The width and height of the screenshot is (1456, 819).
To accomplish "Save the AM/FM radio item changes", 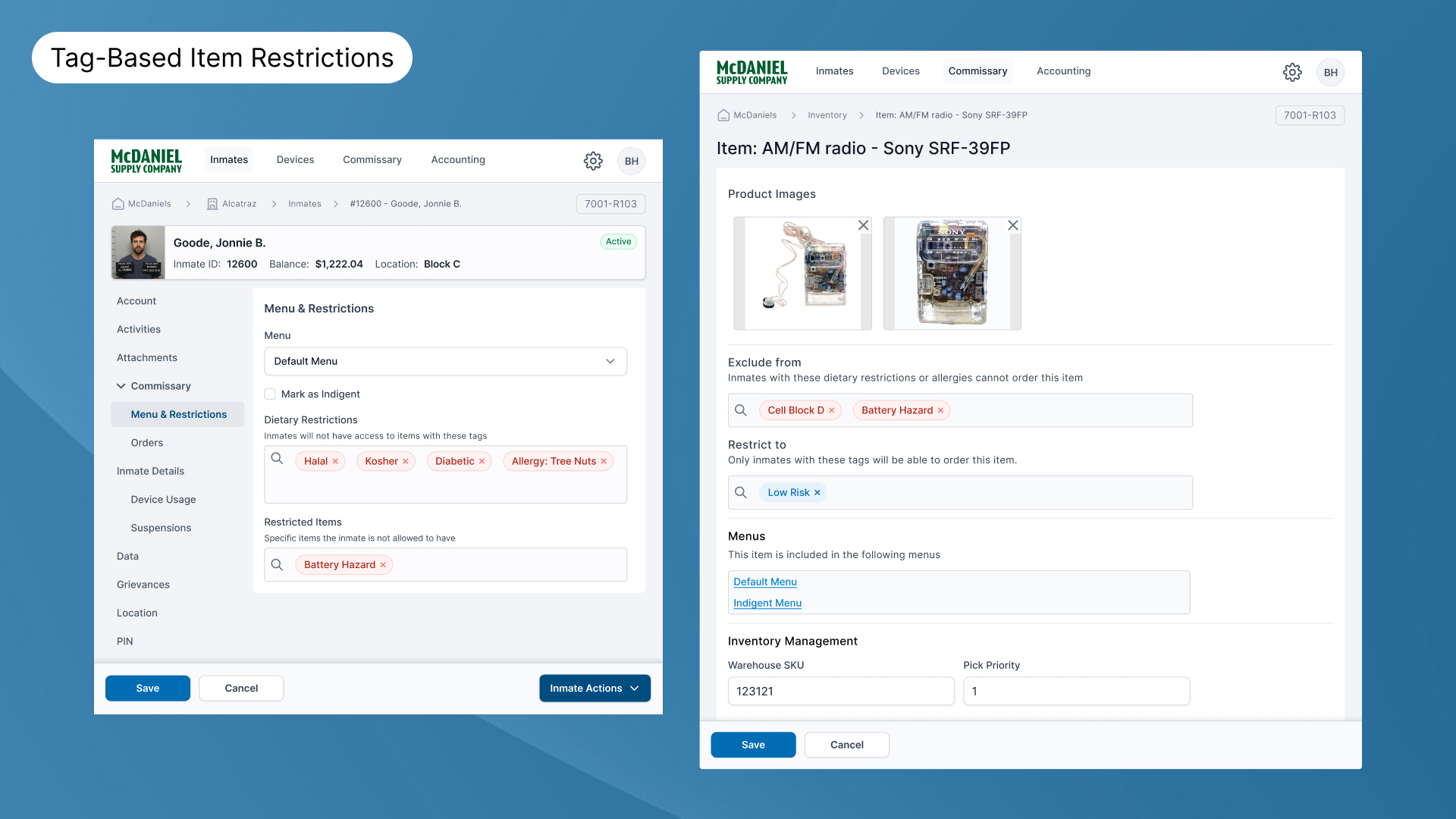I will tap(753, 745).
